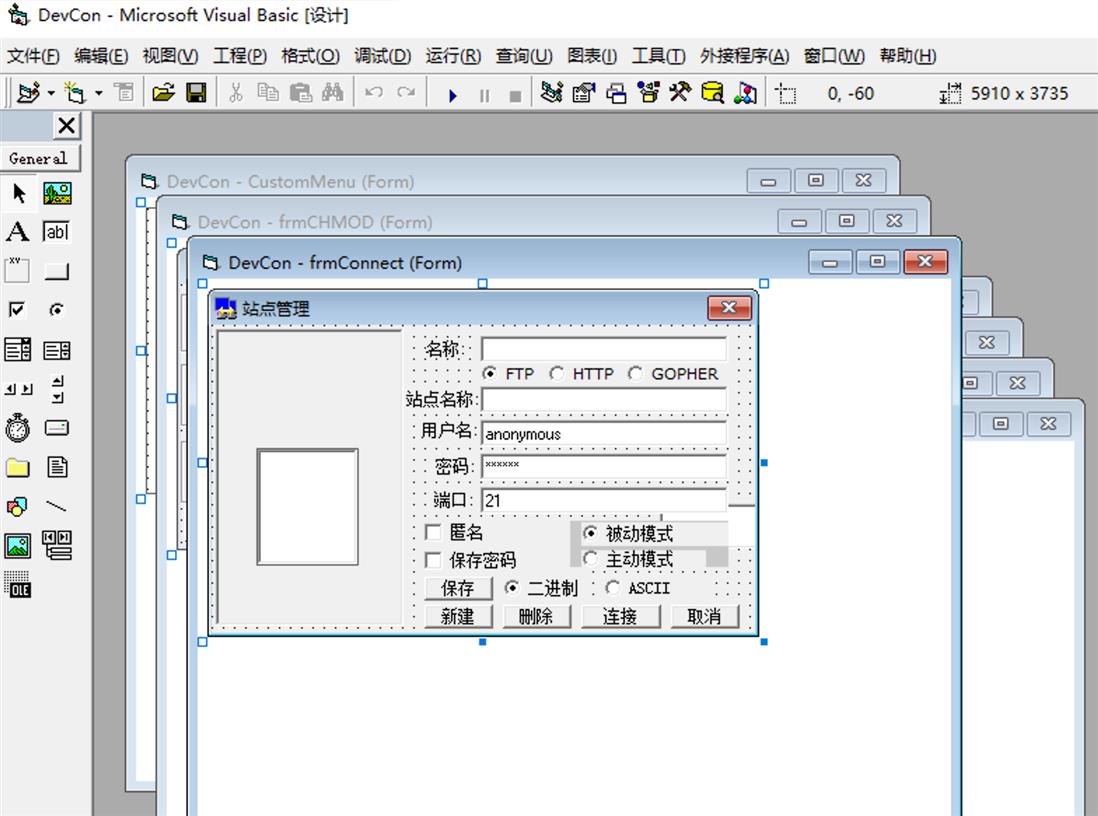Click the 删除 button on form
This screenshot has height=816, width=1098.
click(x=536, y=616)
